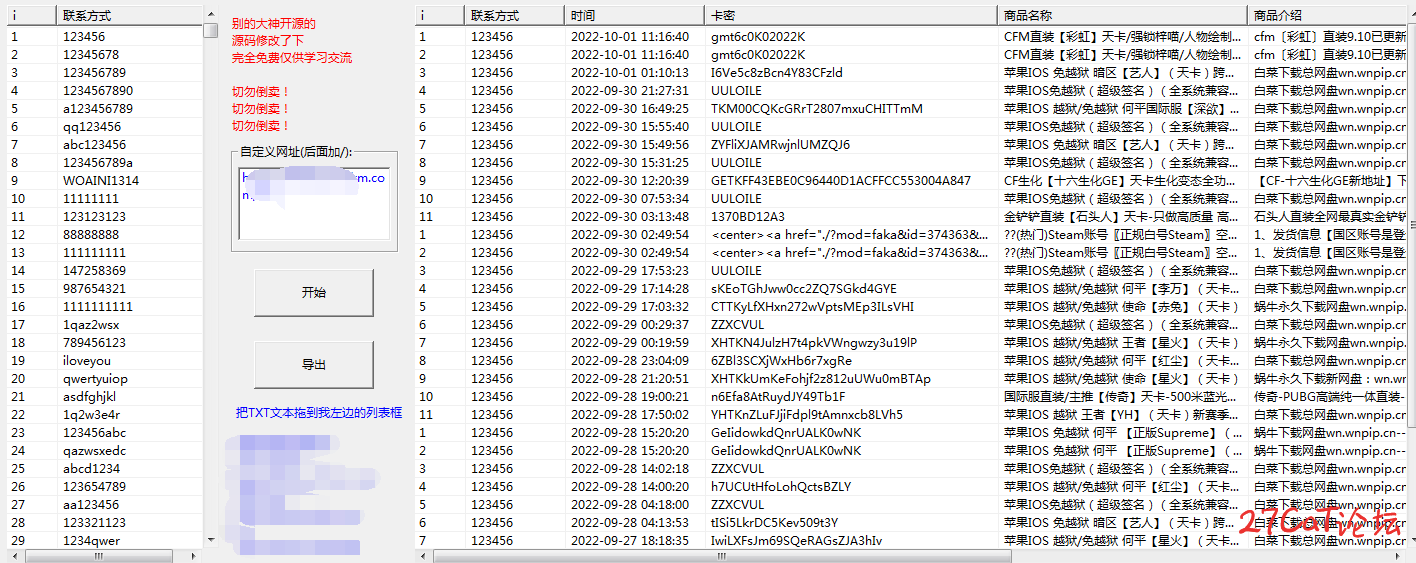1416x563 pixels.
Task: Click the 商品名称 column header
Action: pyautogui.click(x=1122, y=16)
